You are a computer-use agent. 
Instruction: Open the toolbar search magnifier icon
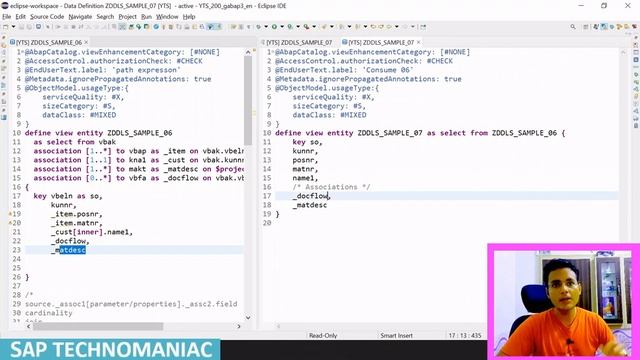point(573,27)
